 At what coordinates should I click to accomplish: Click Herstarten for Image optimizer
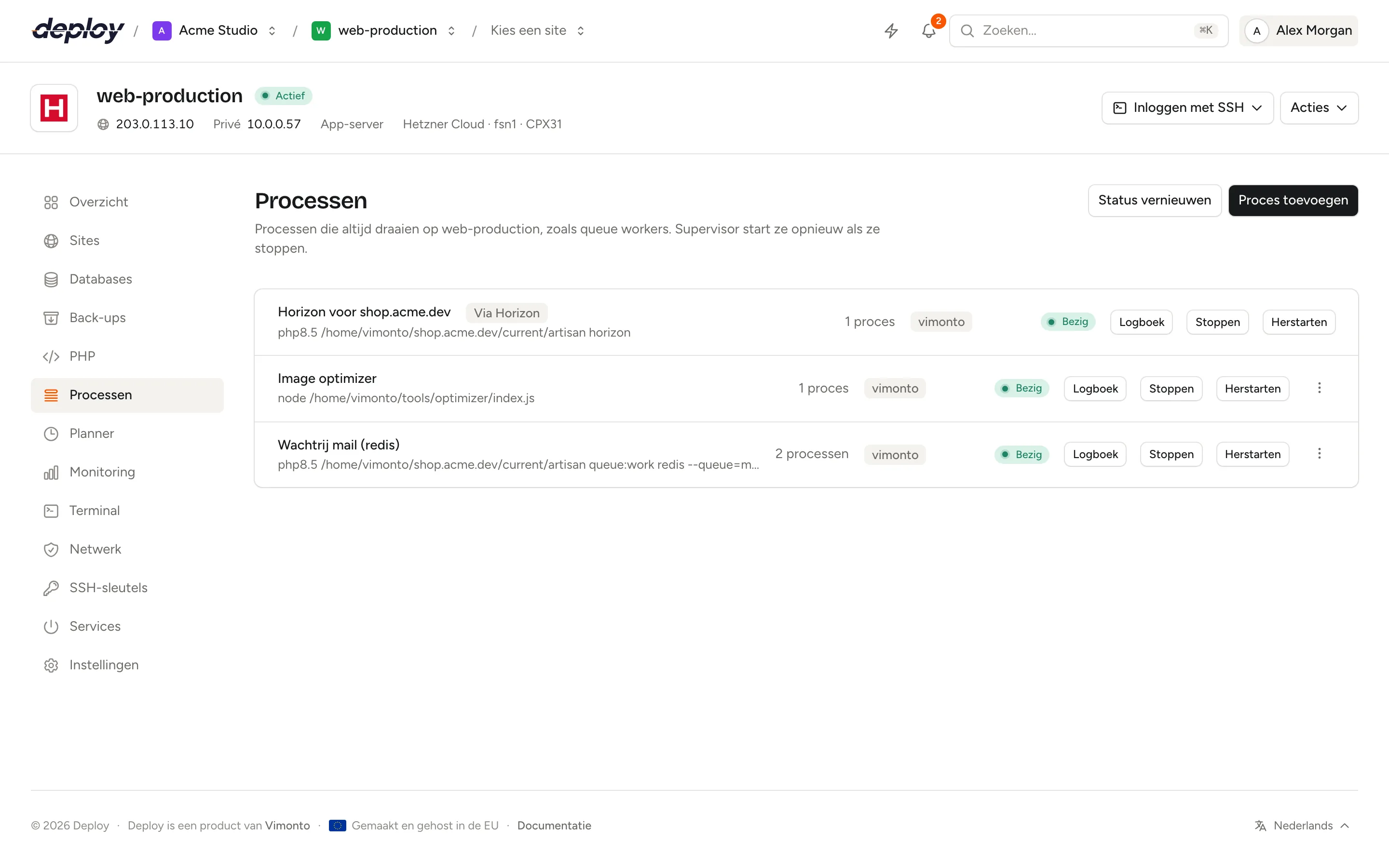[x=1253, y=389]
